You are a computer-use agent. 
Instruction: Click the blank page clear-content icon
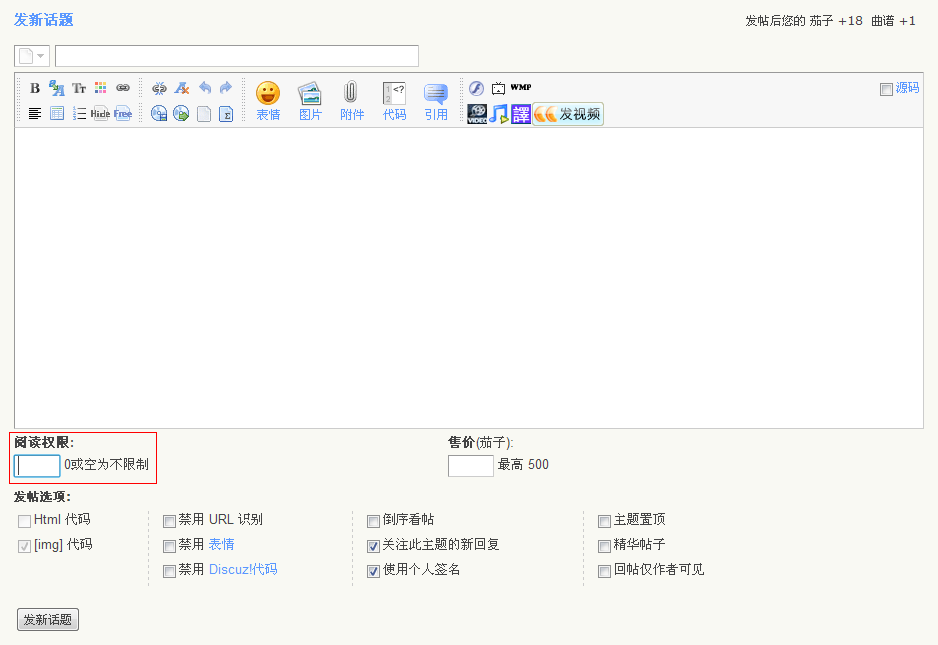click(x=204, y=113)
